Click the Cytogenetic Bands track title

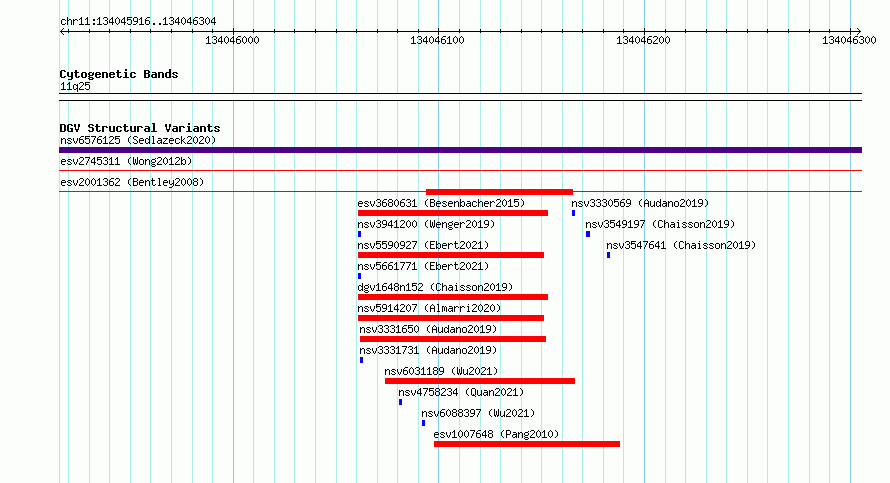point(119,74)
